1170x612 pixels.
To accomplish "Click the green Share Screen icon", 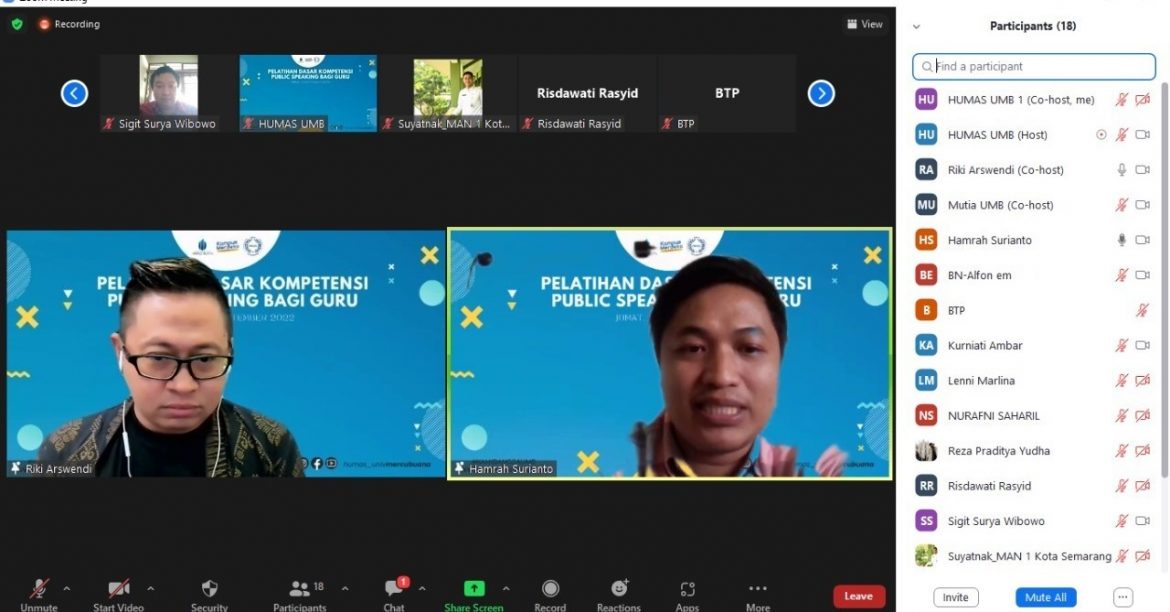I will coord(473,588).
